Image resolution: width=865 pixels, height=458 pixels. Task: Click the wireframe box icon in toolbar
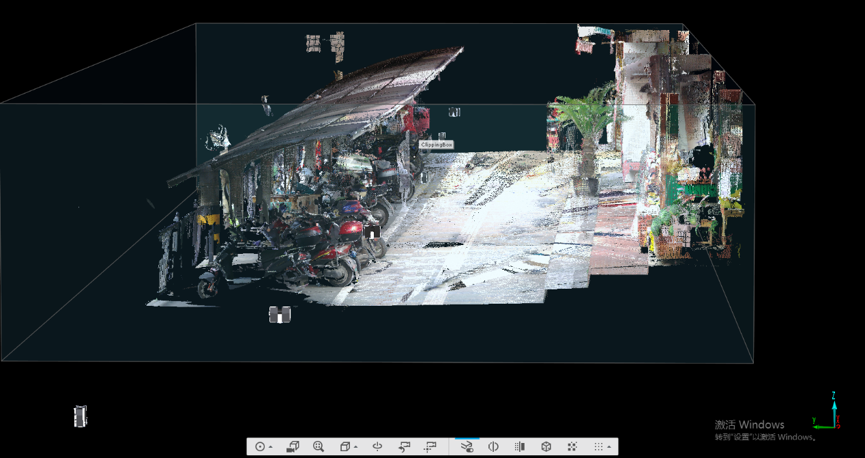click(x=546, y=447)
